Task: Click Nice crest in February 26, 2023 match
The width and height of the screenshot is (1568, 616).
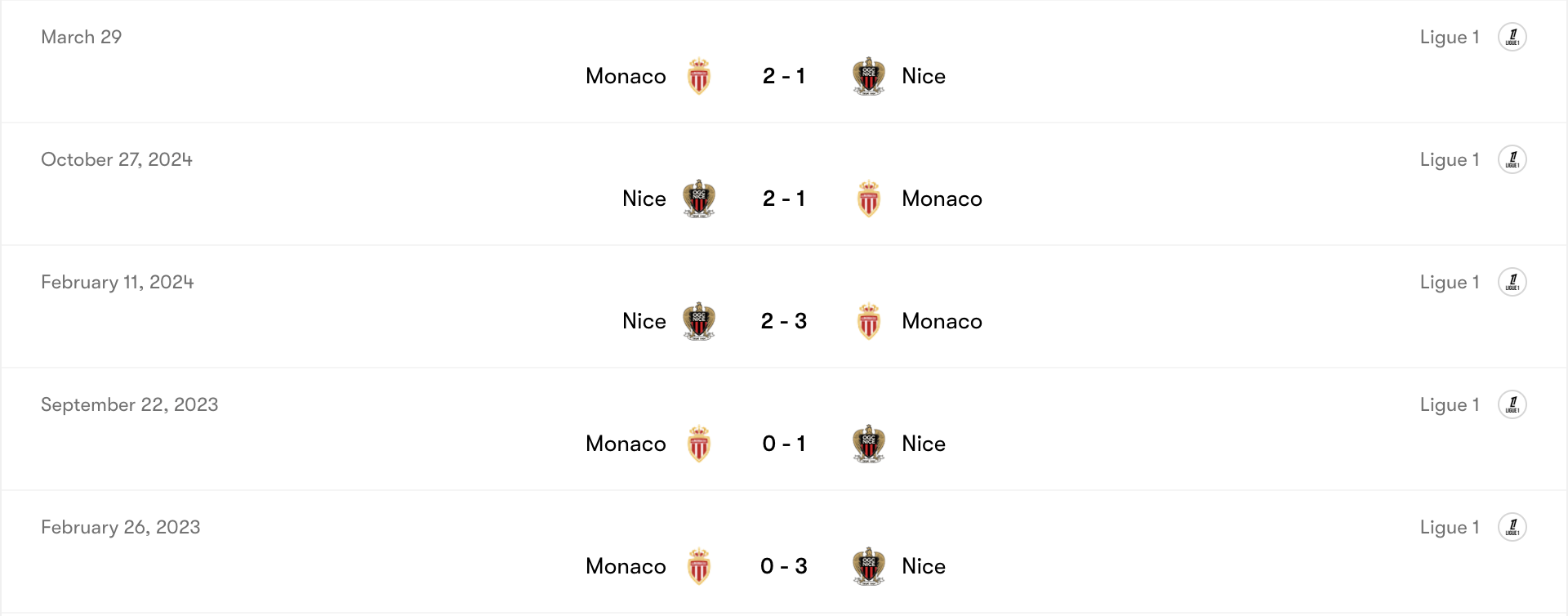Action: (x=869, y=566)
